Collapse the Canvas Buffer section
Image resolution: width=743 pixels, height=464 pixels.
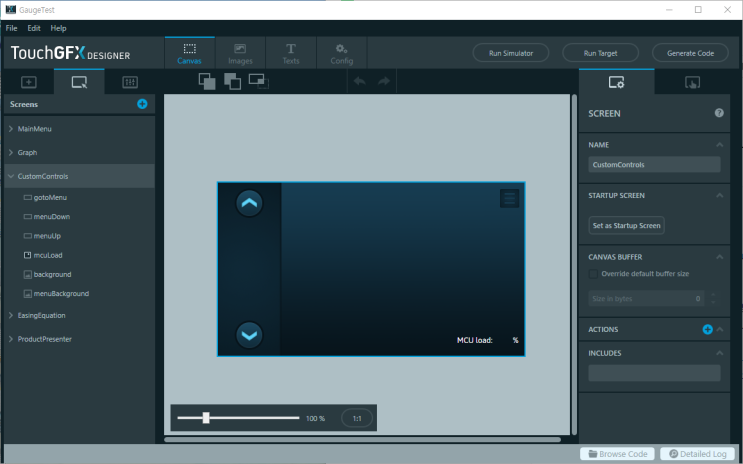[x=720, y=257]
